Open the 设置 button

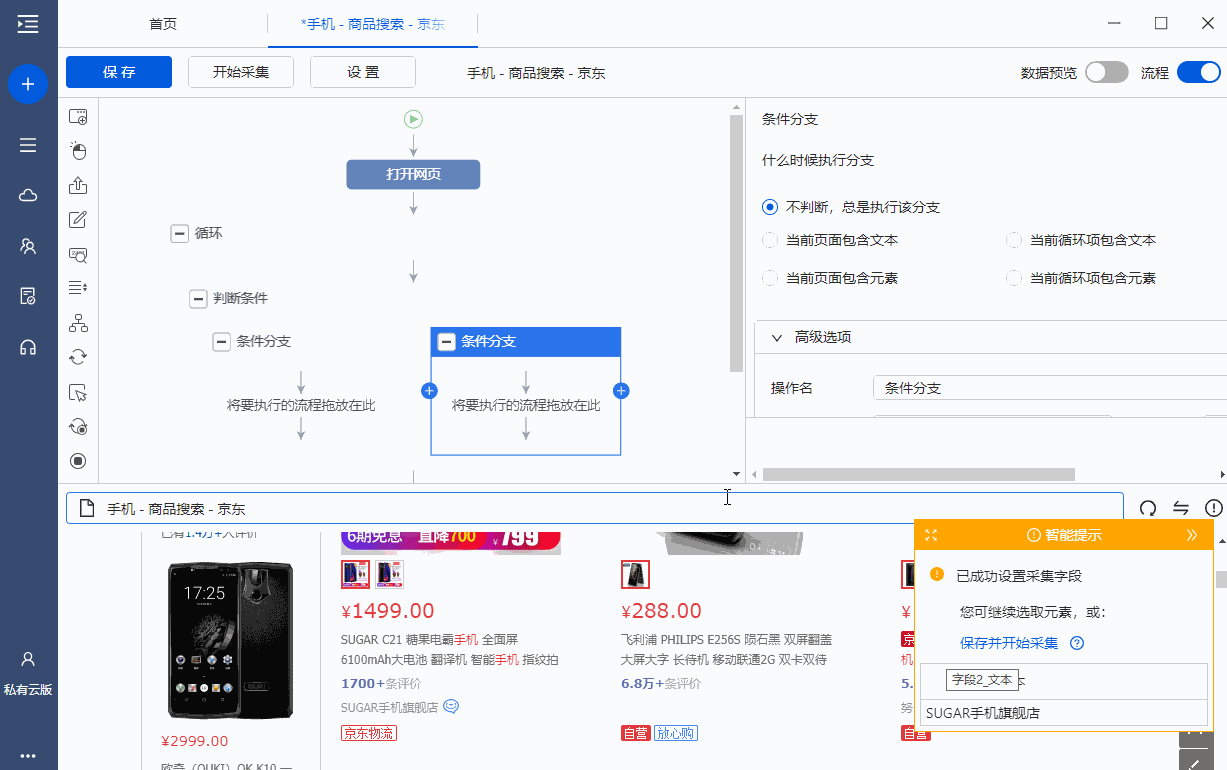pos(363,72)
